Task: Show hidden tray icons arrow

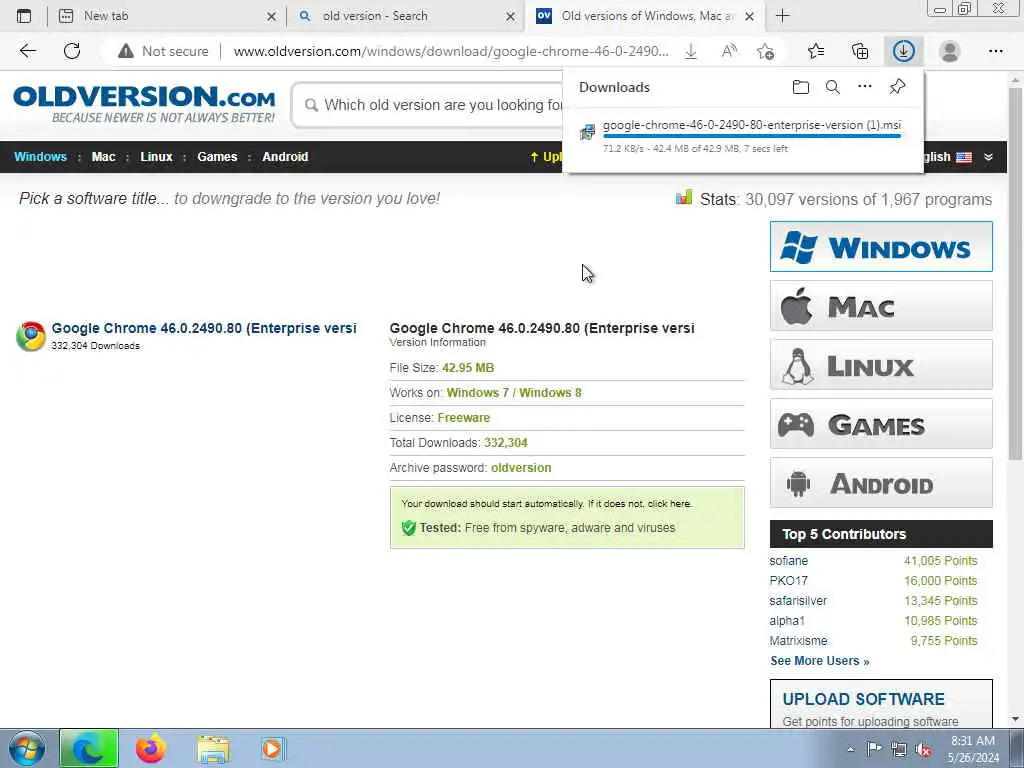Action: 850,750
